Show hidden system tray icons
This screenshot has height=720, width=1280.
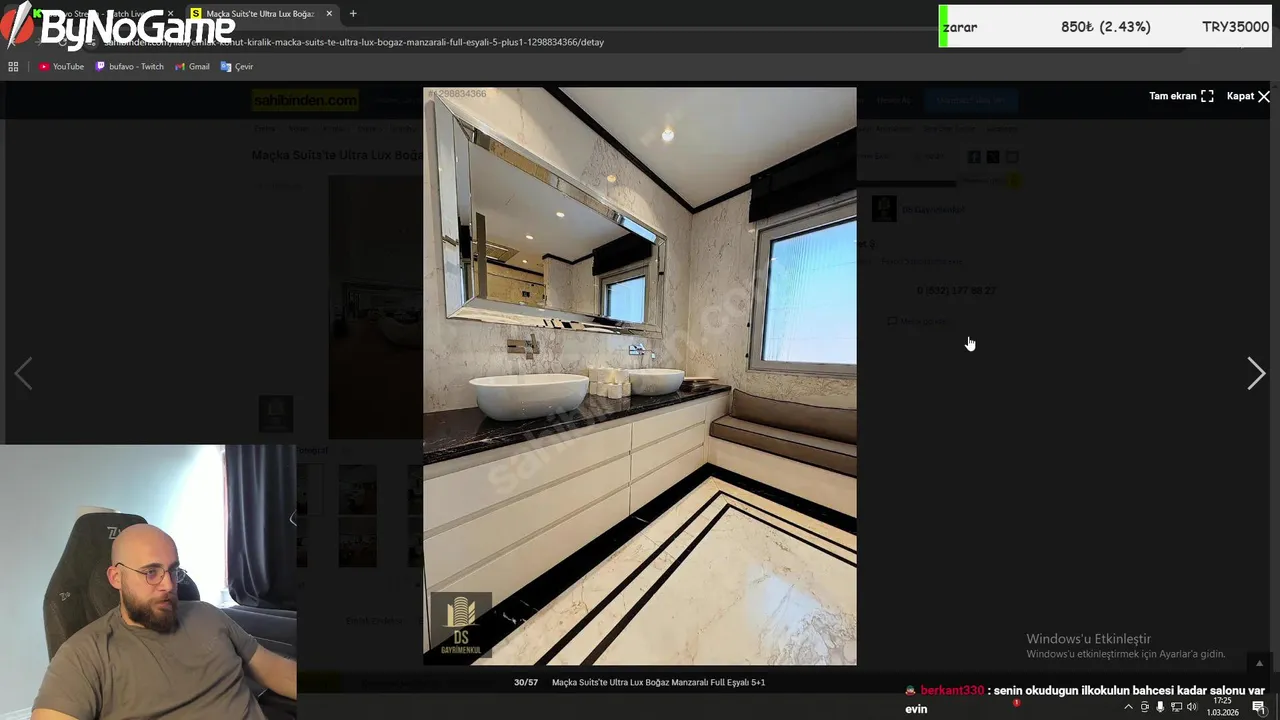tap(1129, 707)
